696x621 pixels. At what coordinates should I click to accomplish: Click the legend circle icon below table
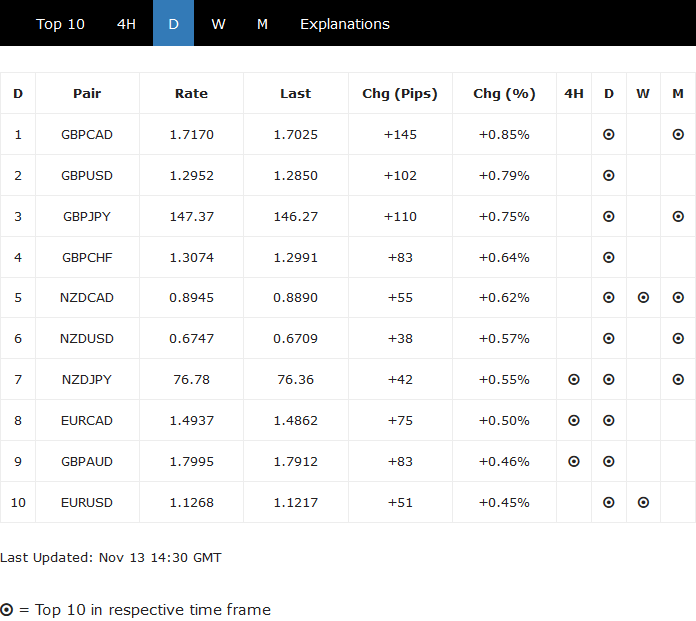tap(7, 609)
